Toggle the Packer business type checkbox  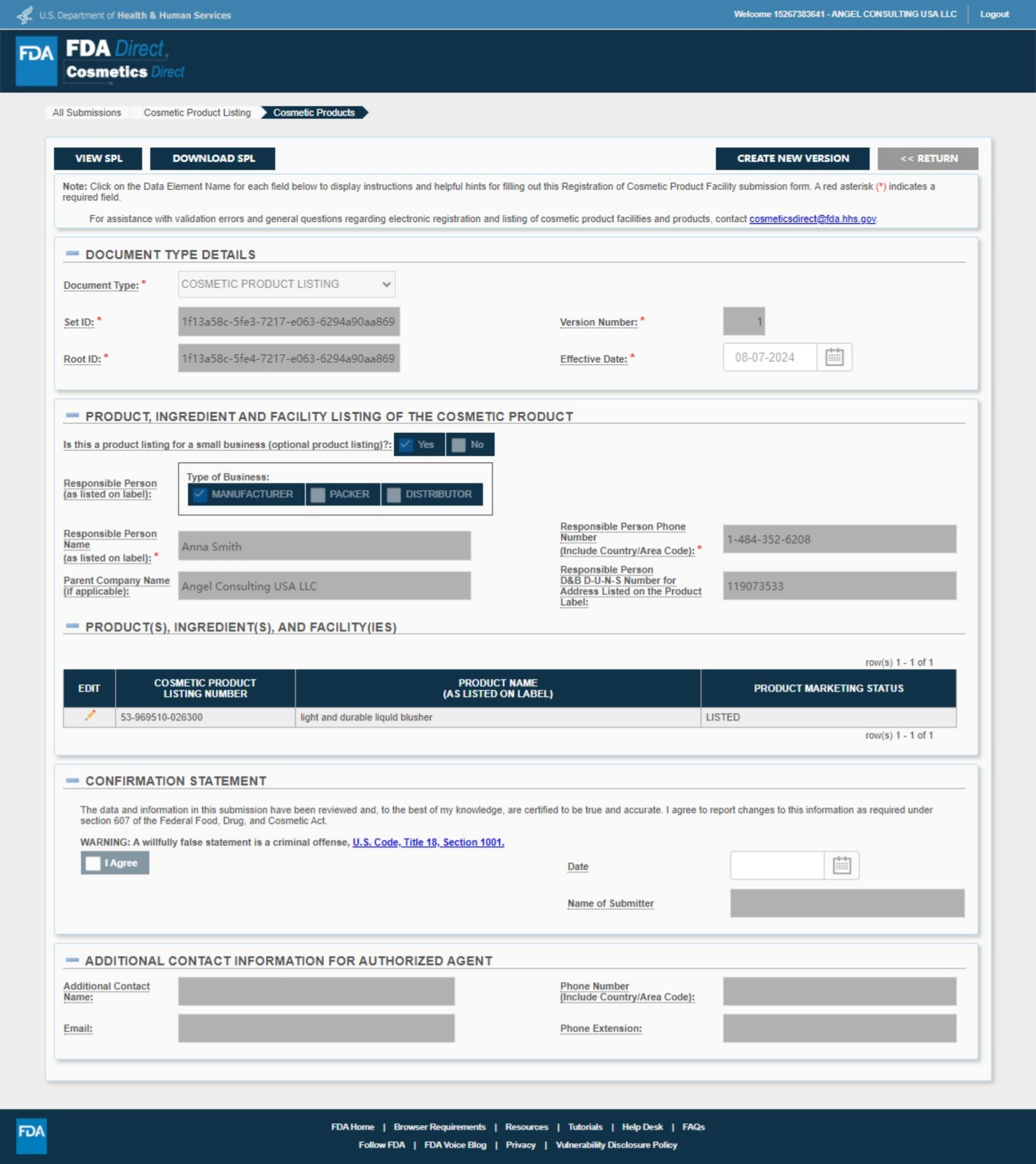(318, 494)
